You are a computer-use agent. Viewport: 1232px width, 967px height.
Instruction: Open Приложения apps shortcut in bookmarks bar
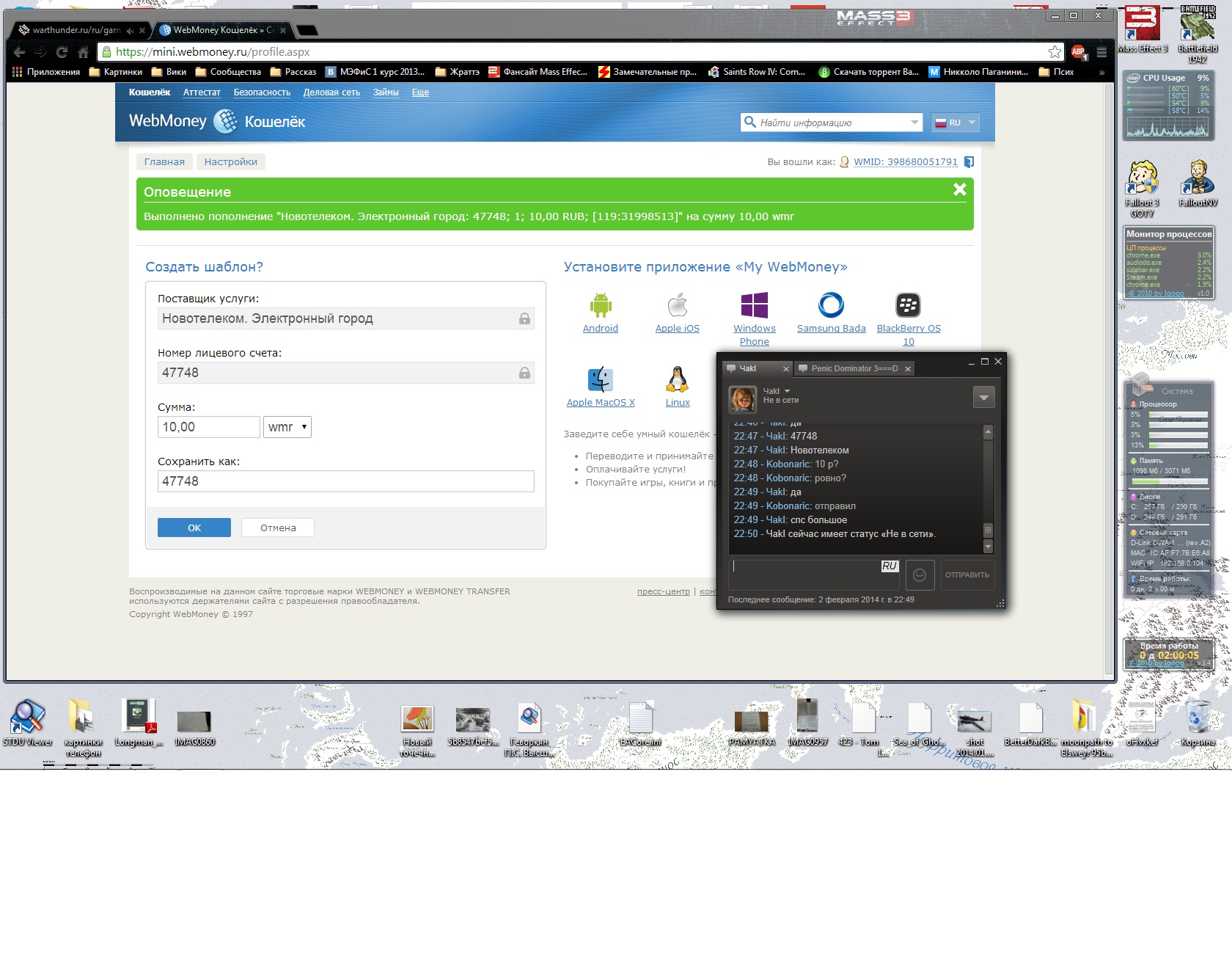[46, 72]
